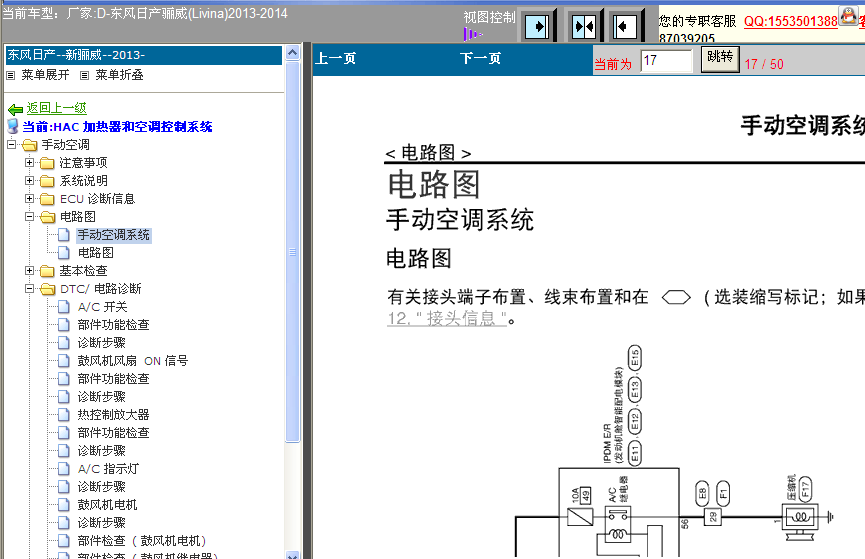
Task: Click the 17 / 50 page count text
Action: pyautogui.click(x=764, y=65)
